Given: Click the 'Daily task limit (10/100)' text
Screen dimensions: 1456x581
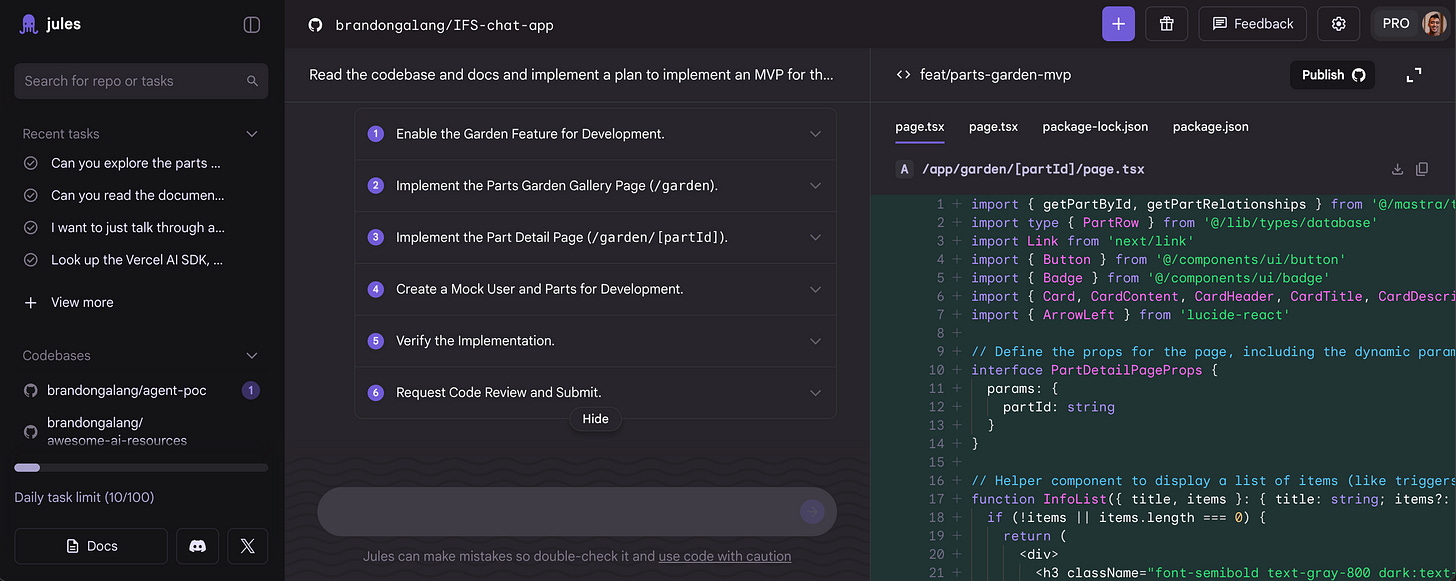Looking at the screenshot, I should pyautogui.click(x=84, y=497).
